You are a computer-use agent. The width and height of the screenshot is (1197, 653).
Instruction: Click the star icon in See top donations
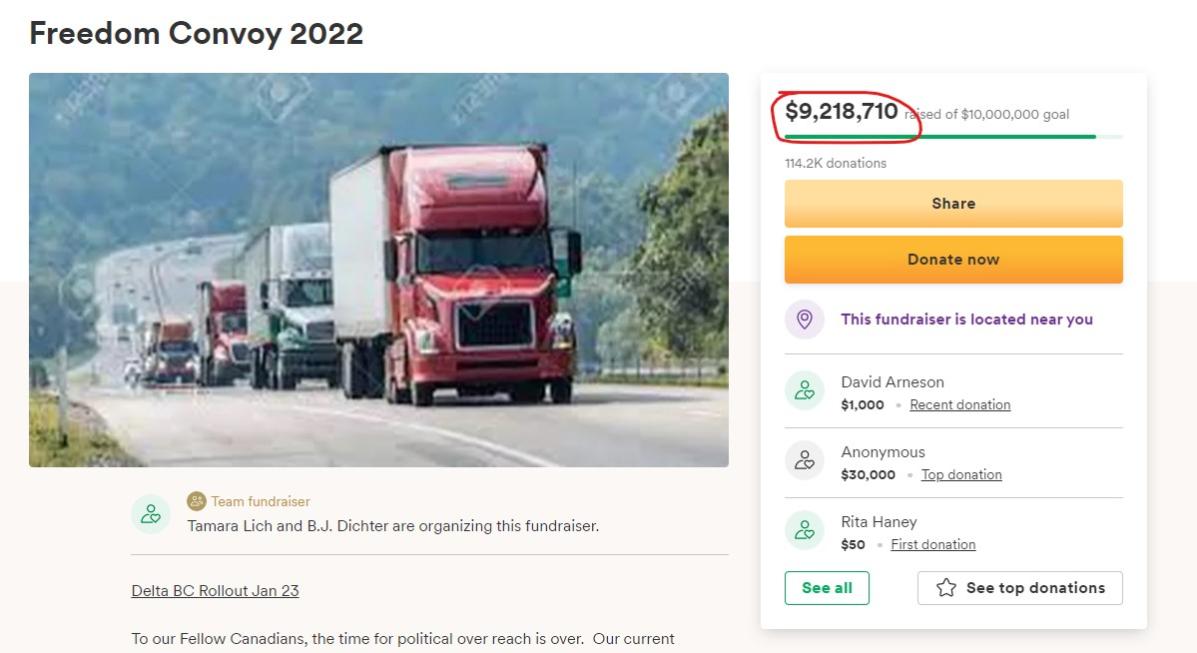(946, 588)
